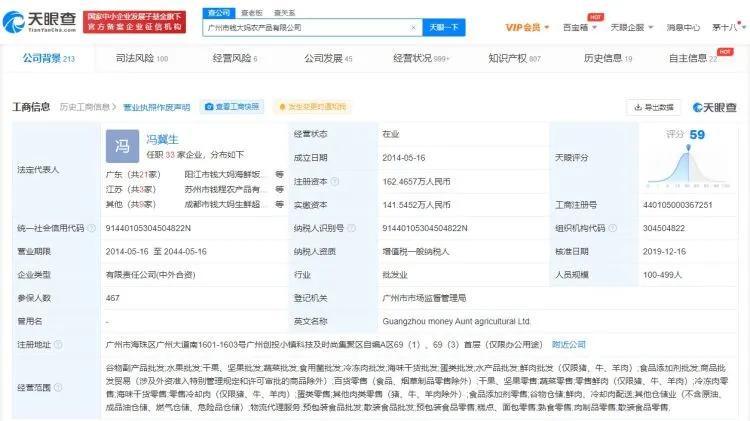Click paid-in capital 141.5452万人民币

tap(416, 205)
